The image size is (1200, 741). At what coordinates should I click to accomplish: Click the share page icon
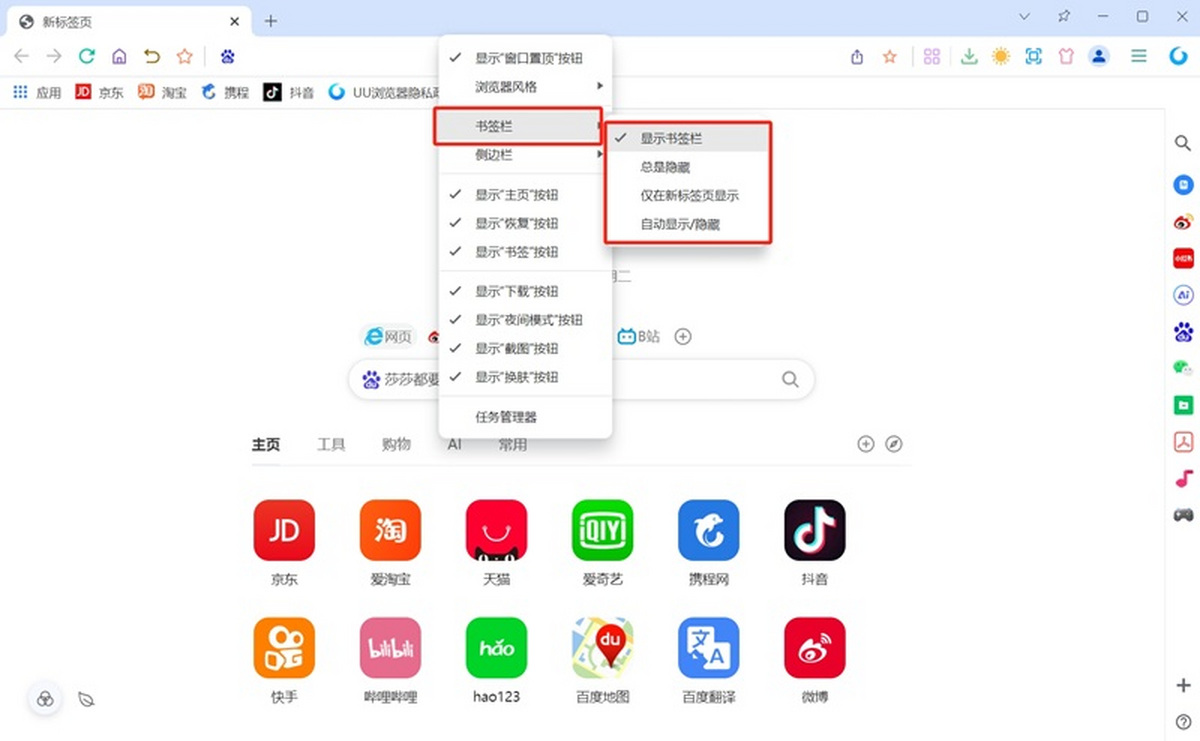[857, 57]
